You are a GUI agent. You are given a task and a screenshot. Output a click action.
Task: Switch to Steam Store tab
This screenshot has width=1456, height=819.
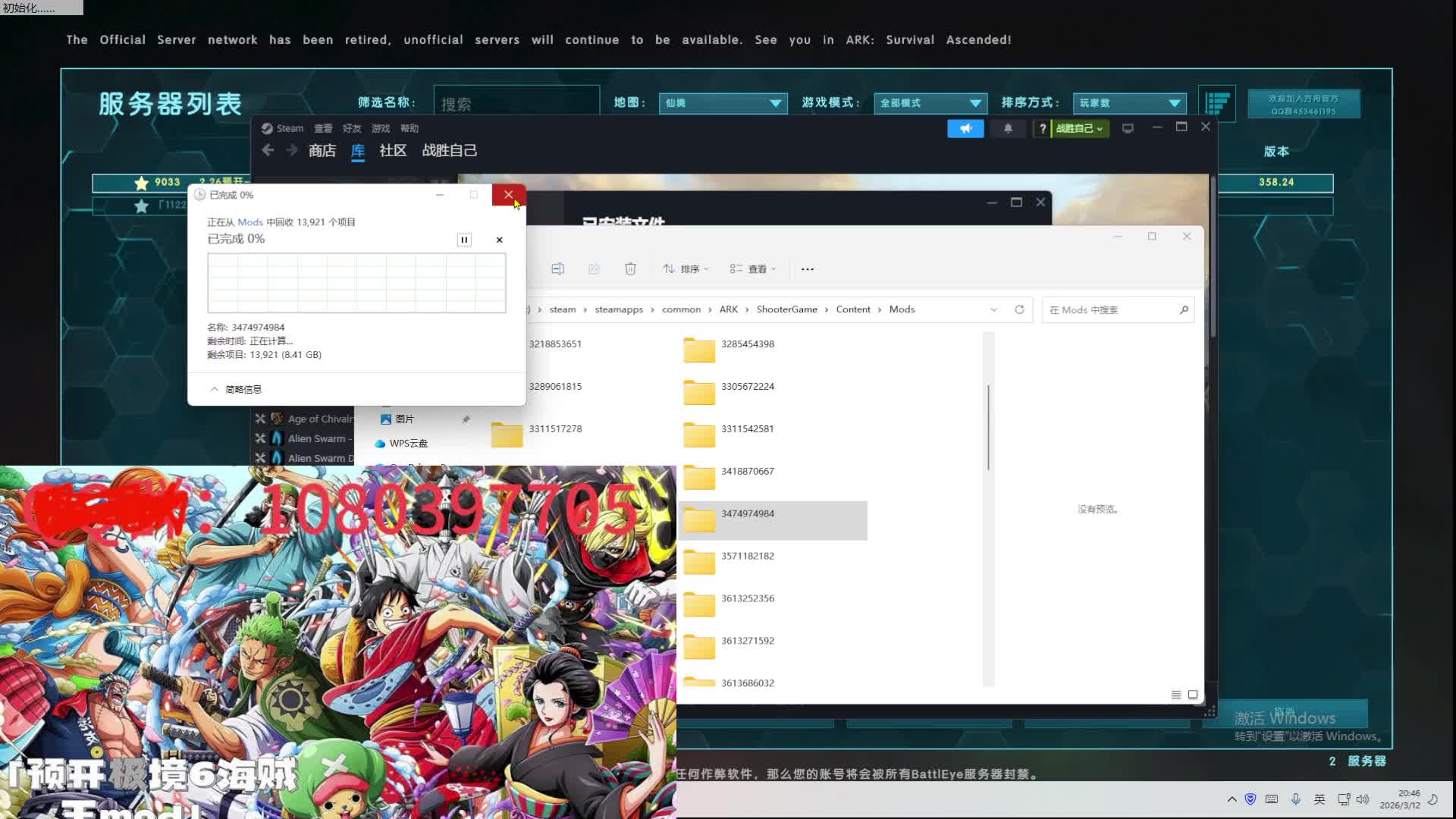coord(322,151)
